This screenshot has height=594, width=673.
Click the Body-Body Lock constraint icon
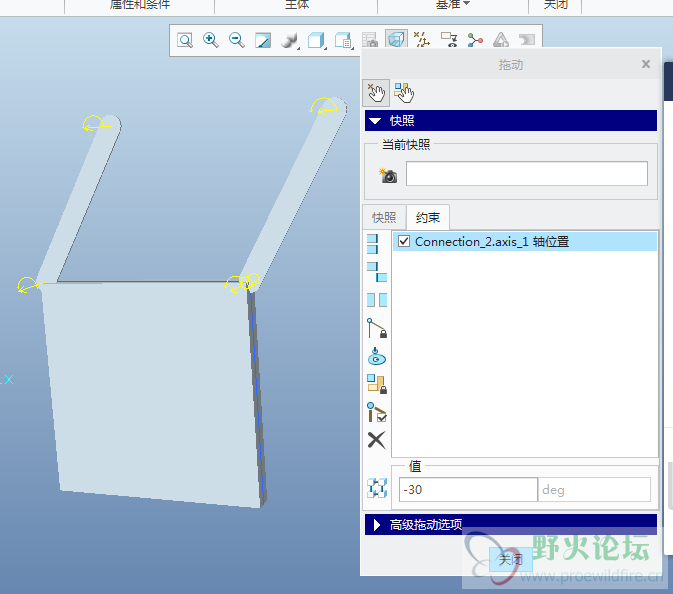[x=377, y=384]
